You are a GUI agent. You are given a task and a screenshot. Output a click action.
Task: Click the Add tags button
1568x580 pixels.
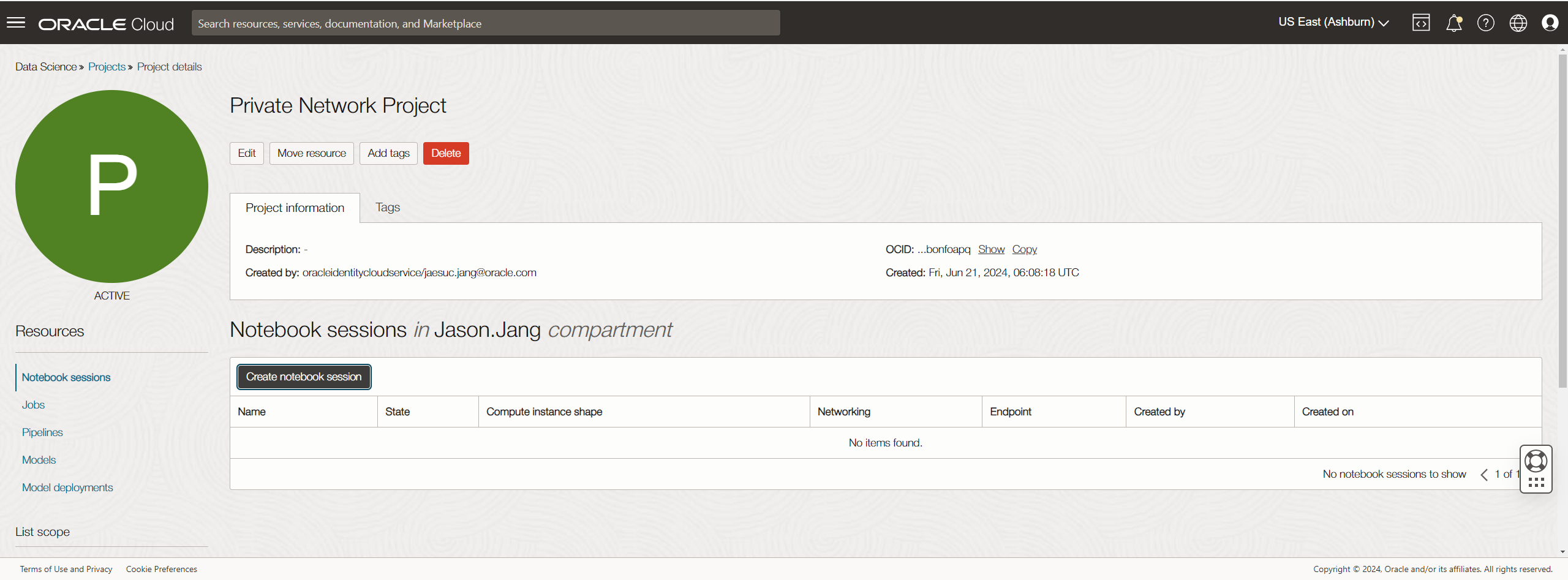tap(388, 153)
